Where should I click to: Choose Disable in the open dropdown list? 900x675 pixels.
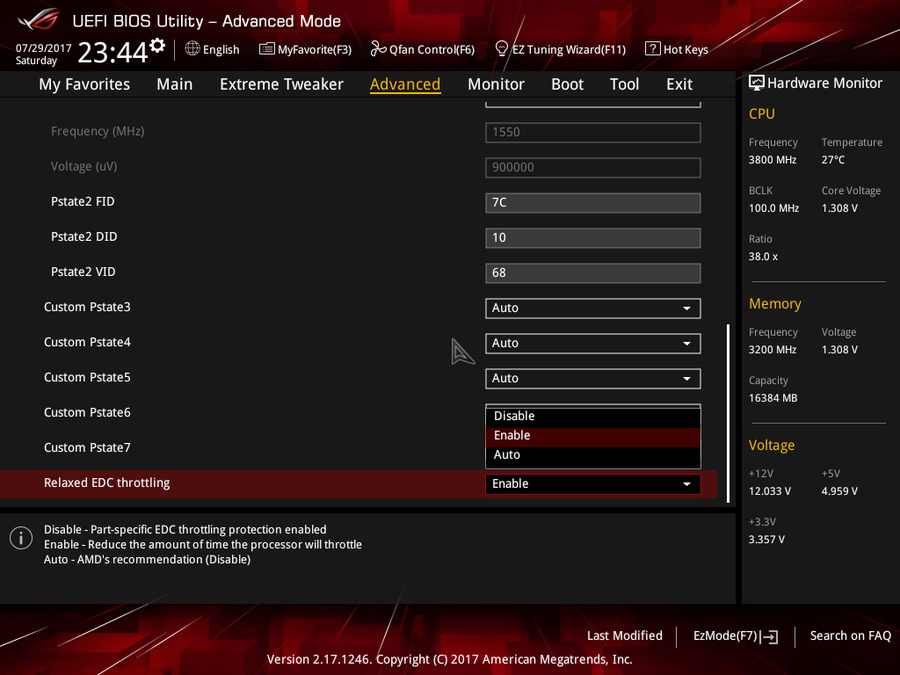(593, 416)
